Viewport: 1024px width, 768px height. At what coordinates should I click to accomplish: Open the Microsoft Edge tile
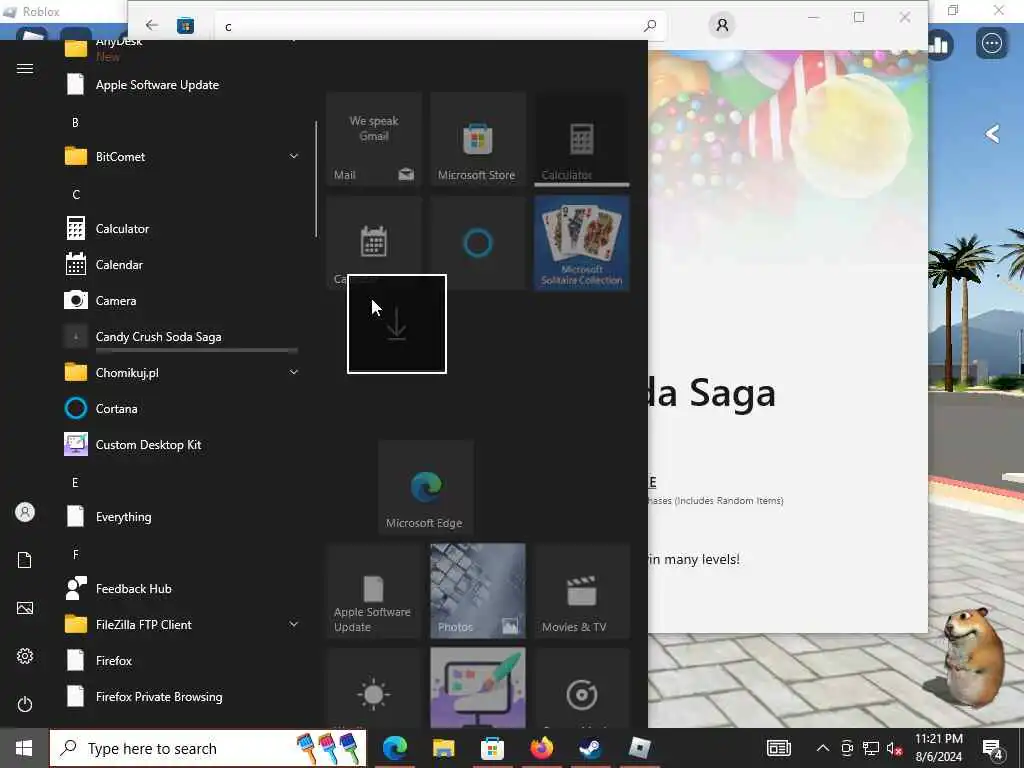click(426, 487)
